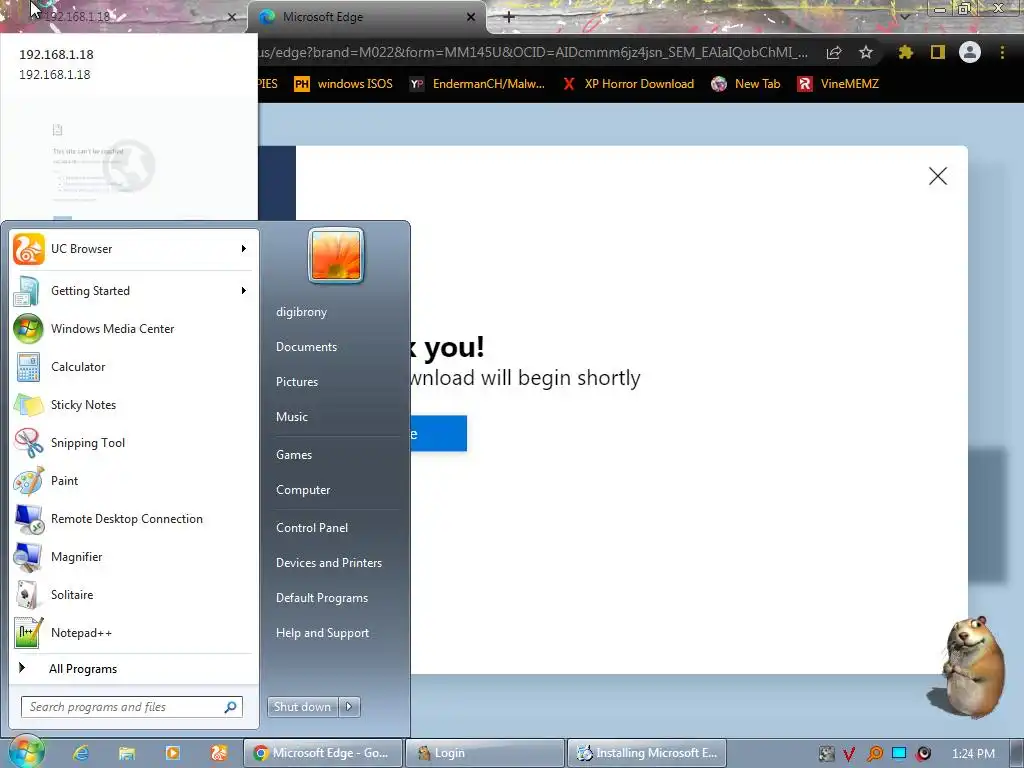Open Windows Explorer from the taskbar
The height and width of the screenshot is (768, 1024).
point(127,753)
